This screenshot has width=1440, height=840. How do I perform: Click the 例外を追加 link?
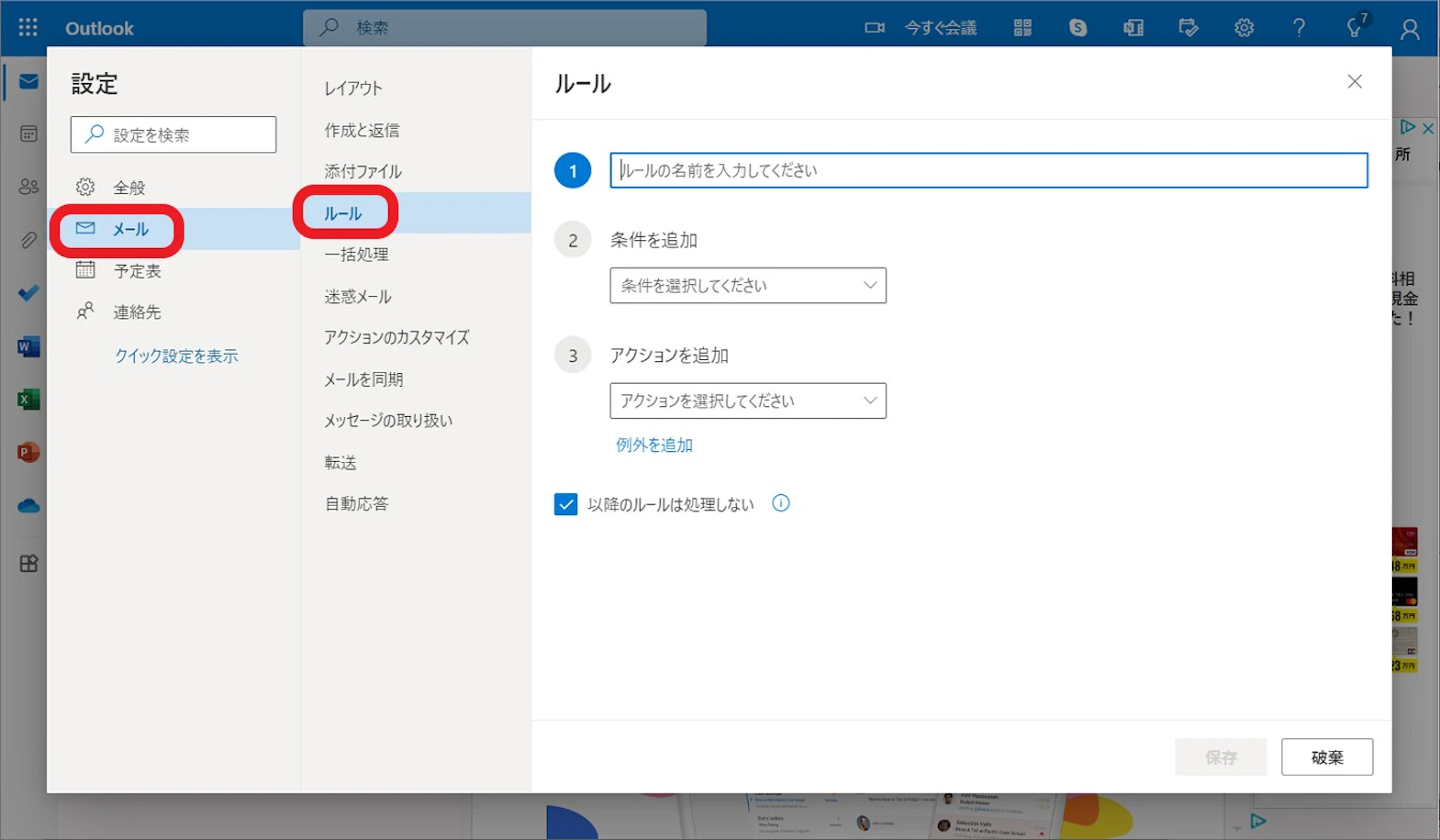654,445
